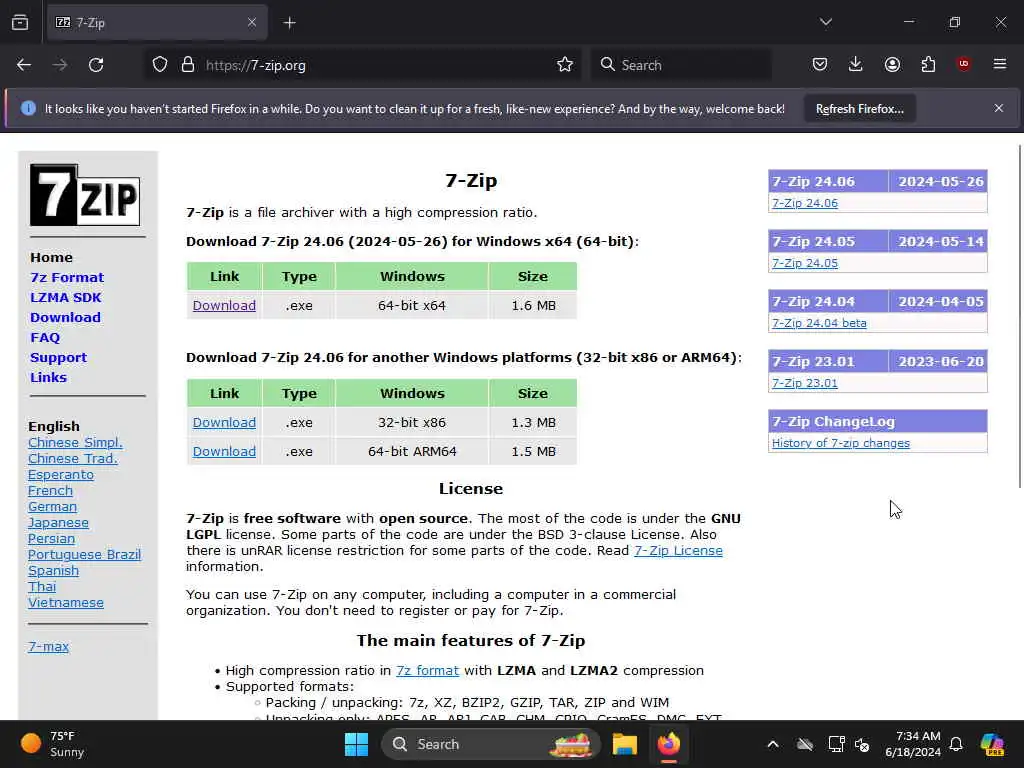Click the site security padlock icon
This screenshot has width=1024, height=768.
[x=188, y=65]
